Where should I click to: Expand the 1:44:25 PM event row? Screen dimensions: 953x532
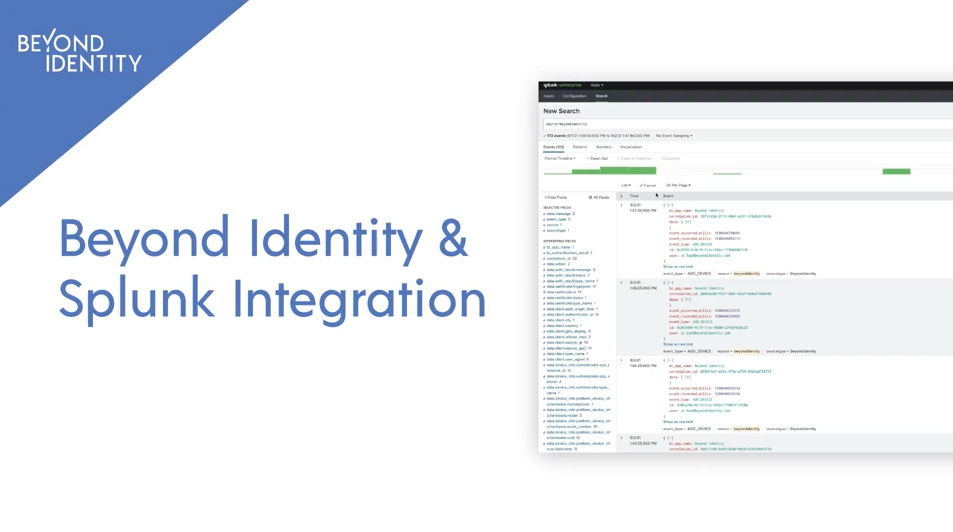[621, 361]
